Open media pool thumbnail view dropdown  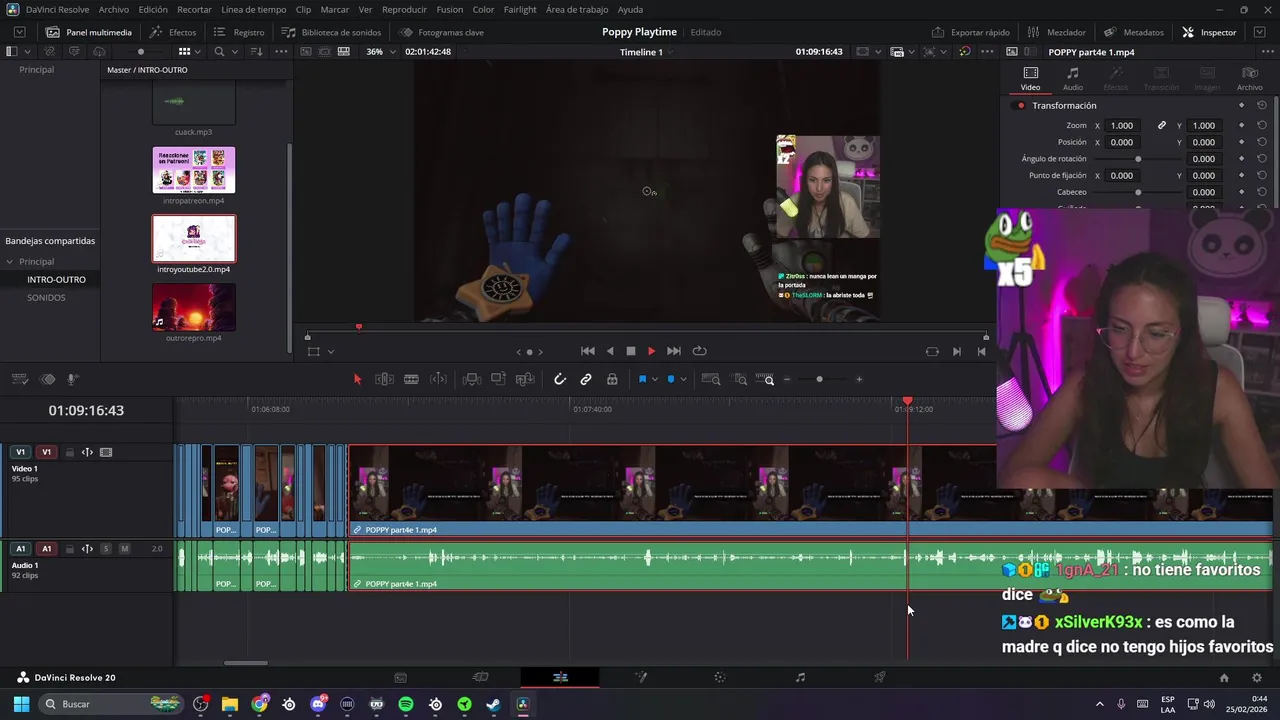point(196,51)
